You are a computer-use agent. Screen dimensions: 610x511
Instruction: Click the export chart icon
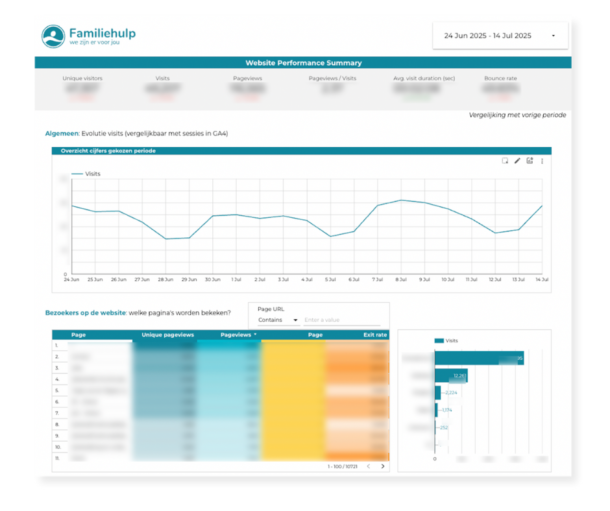tap(529, 160)
